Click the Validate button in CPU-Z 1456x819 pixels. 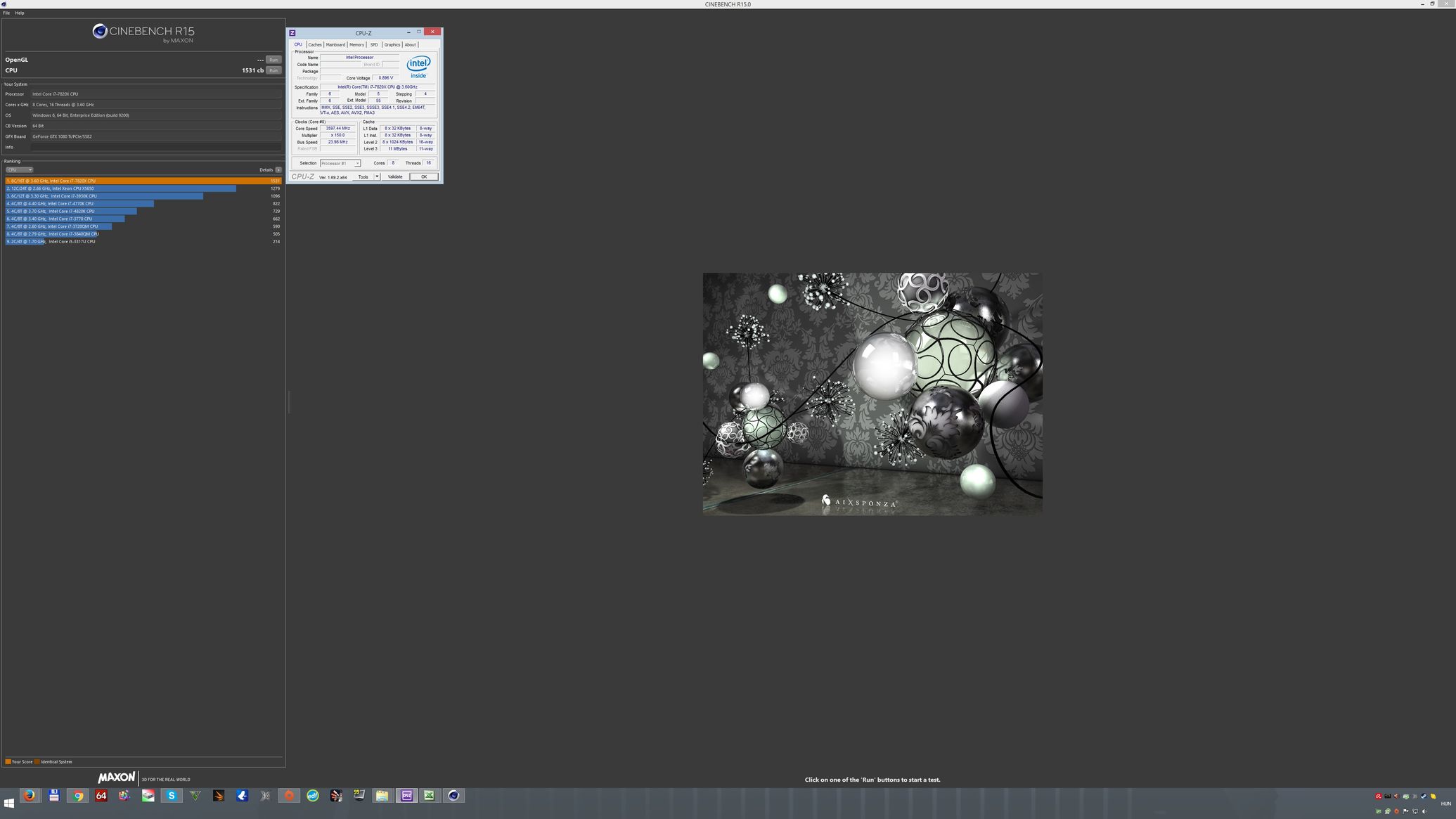click(395, 176)
